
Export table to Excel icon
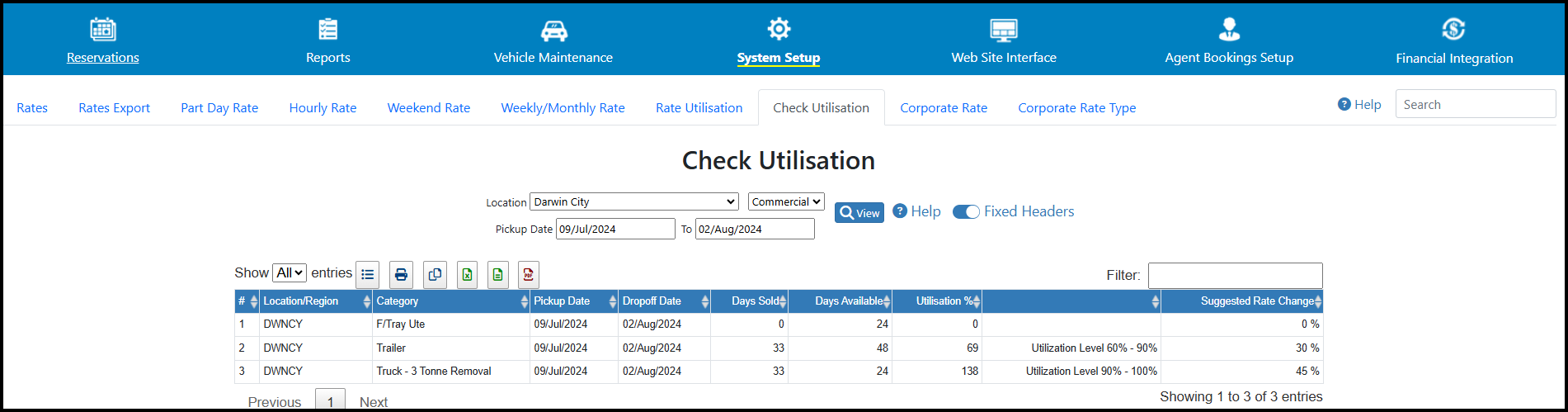[x=468, y=275]
